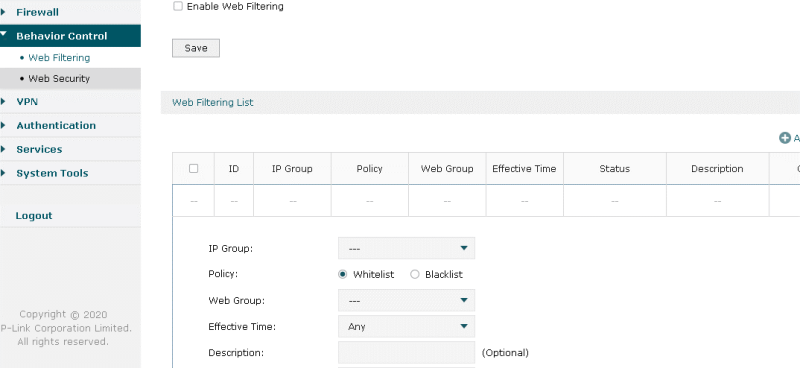Image resolution: width=800 pixels, height=368 pixels.
Task: Open the Effective Time dropdown showing Any
Action: [406, 327]
